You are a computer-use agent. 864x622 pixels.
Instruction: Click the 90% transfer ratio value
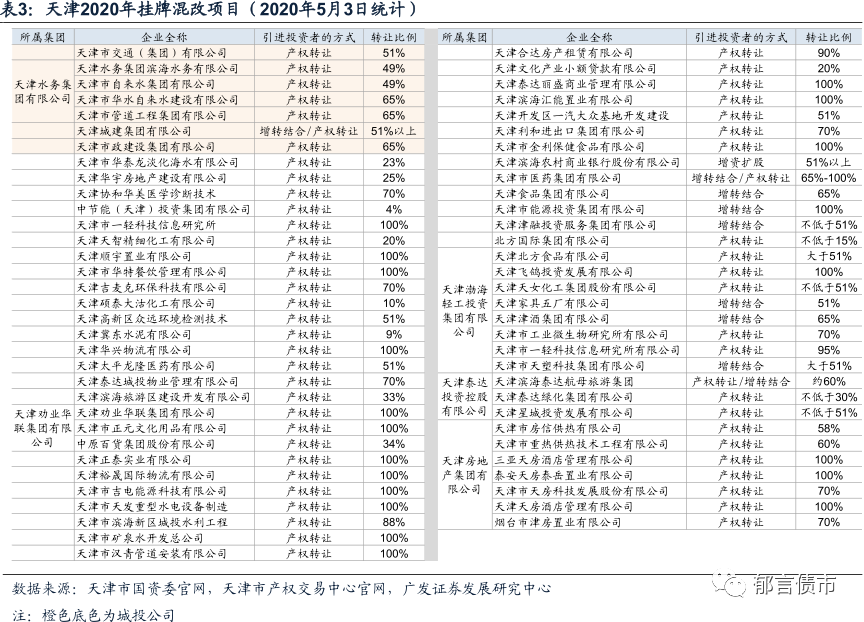[x=829, y=53]
